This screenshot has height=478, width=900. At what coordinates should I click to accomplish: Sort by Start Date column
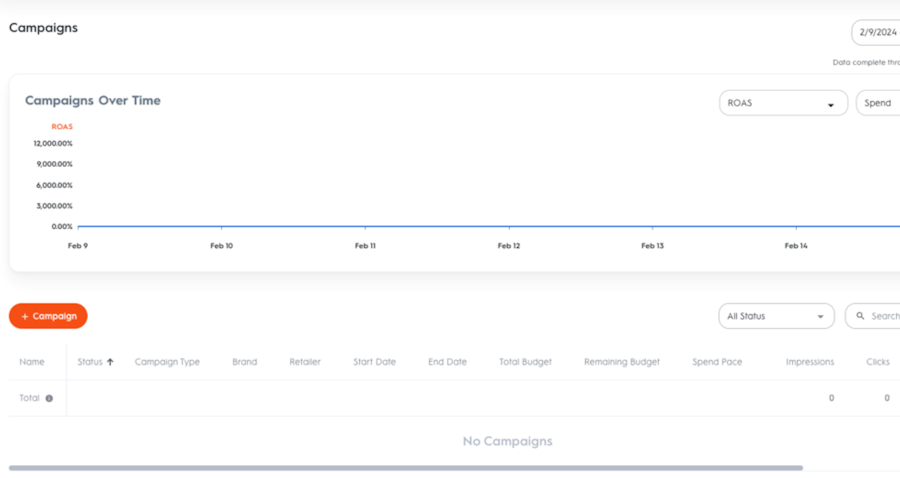tap(374, 362)
